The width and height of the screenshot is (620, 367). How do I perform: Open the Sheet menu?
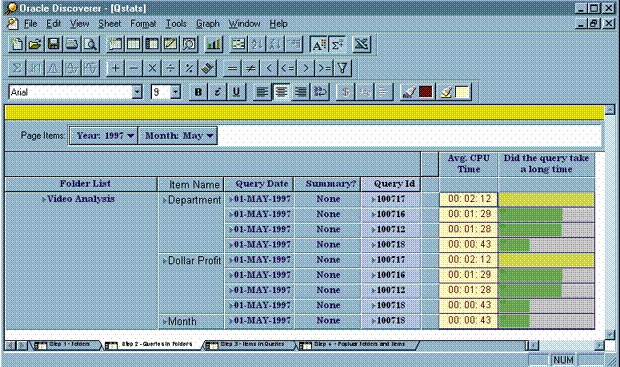click(x=110, y=24)
